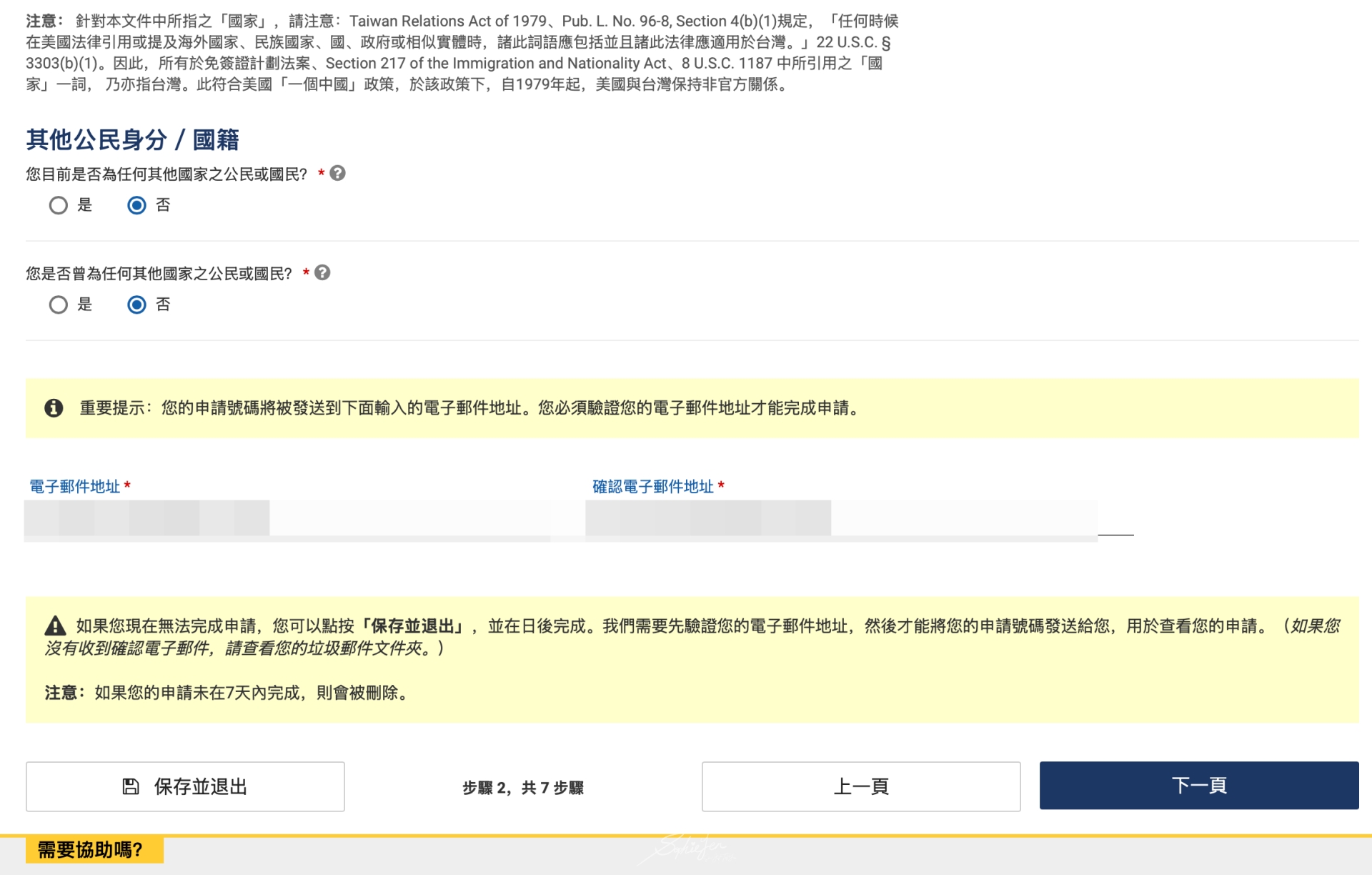Click the 電子郵件地址 label
This screenshot has height=875, width=1372.
(74, 486)
